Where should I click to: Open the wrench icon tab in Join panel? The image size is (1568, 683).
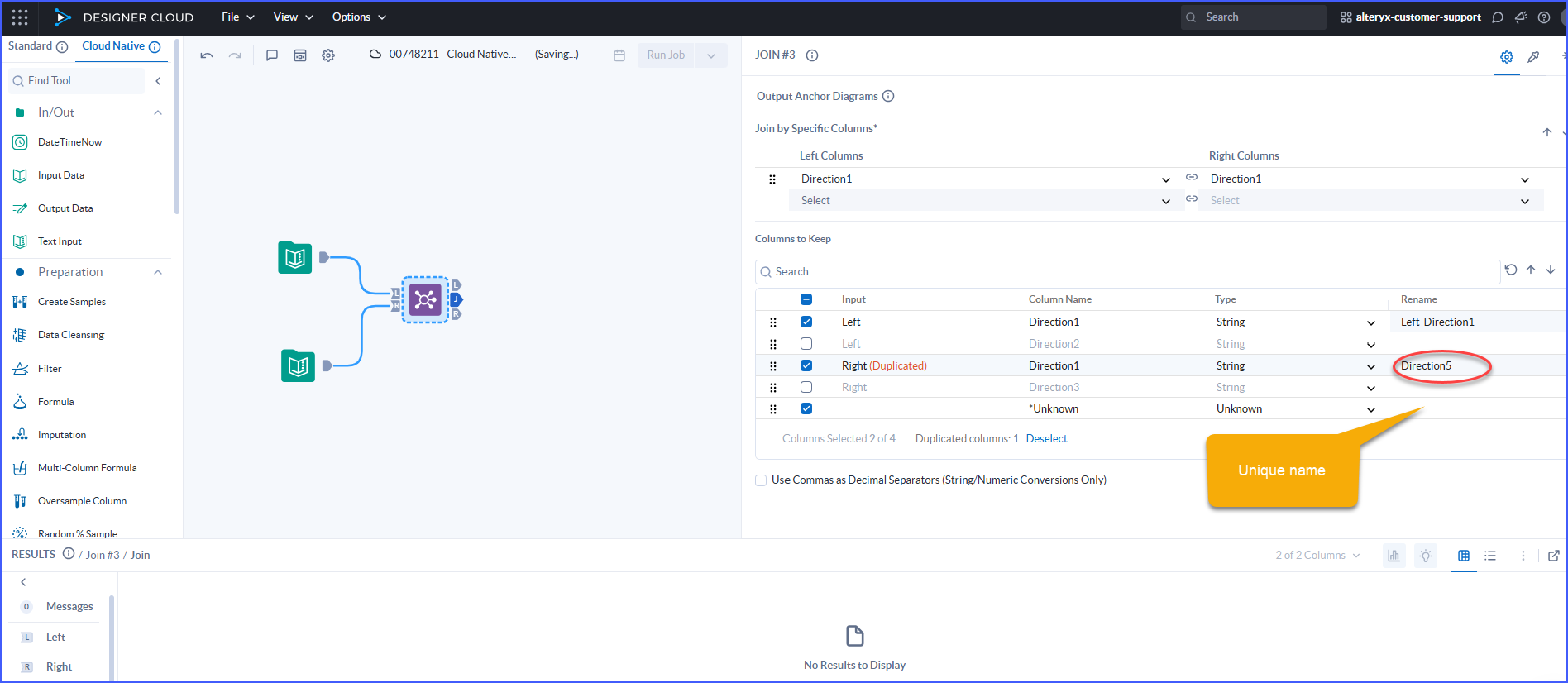pos(1533,57)
